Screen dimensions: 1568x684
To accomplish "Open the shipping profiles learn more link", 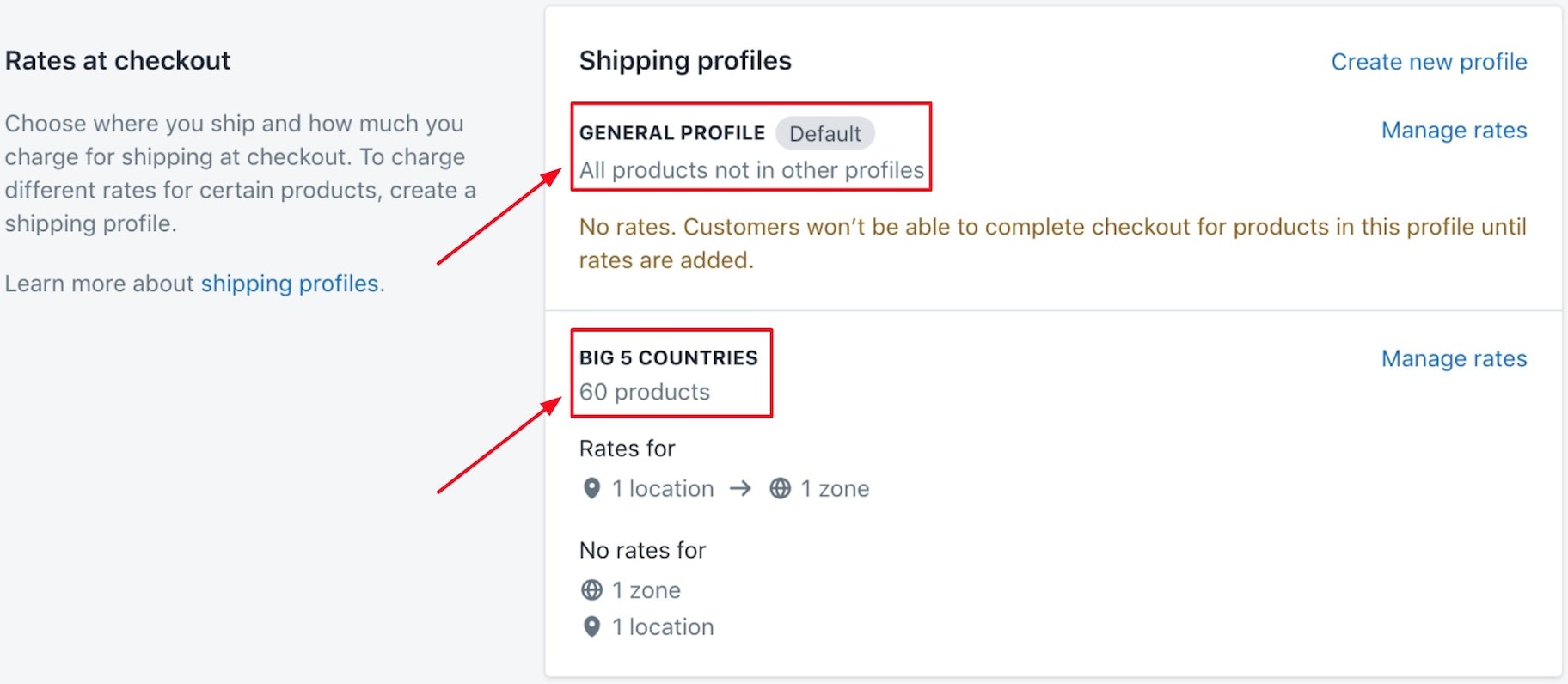I will (x=290, y=284).
